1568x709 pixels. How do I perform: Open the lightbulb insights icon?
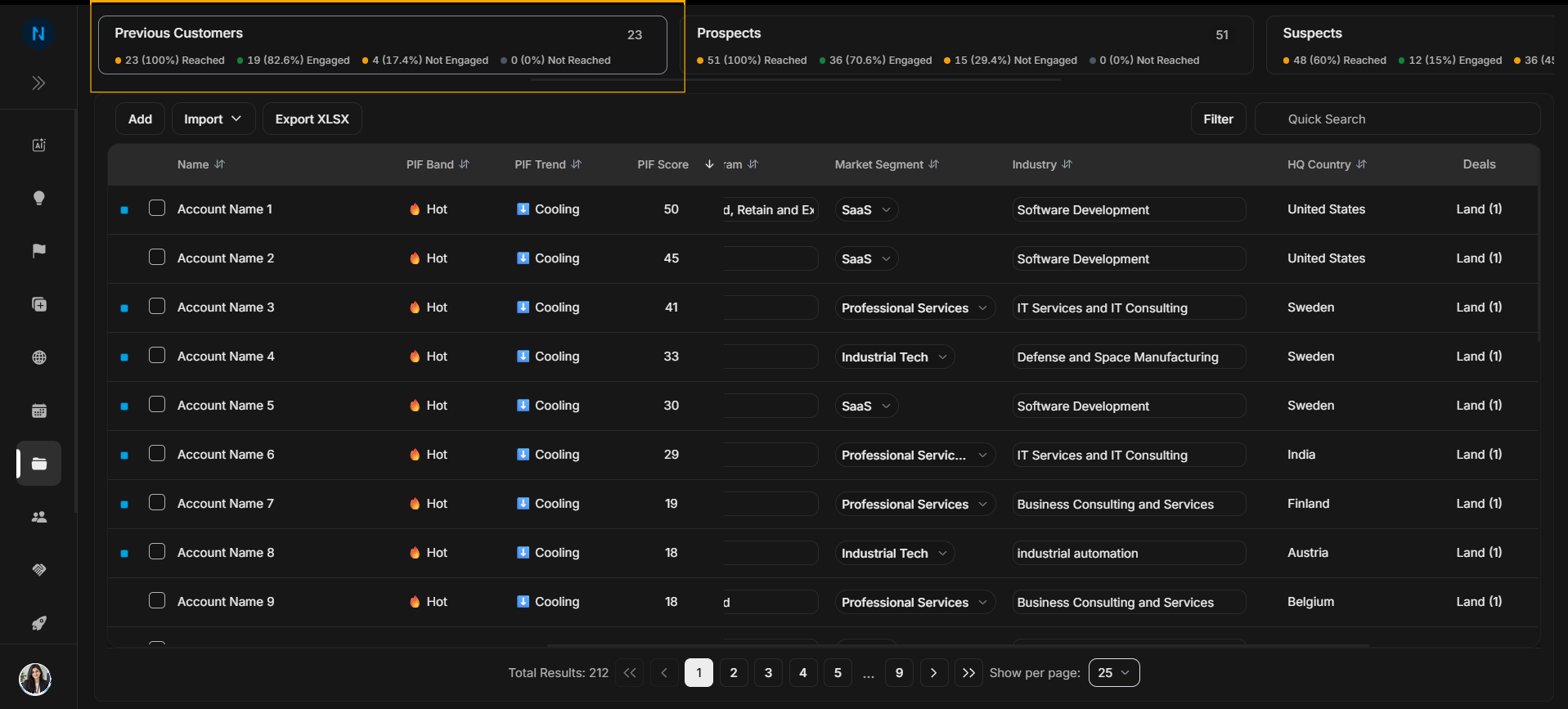38,198
